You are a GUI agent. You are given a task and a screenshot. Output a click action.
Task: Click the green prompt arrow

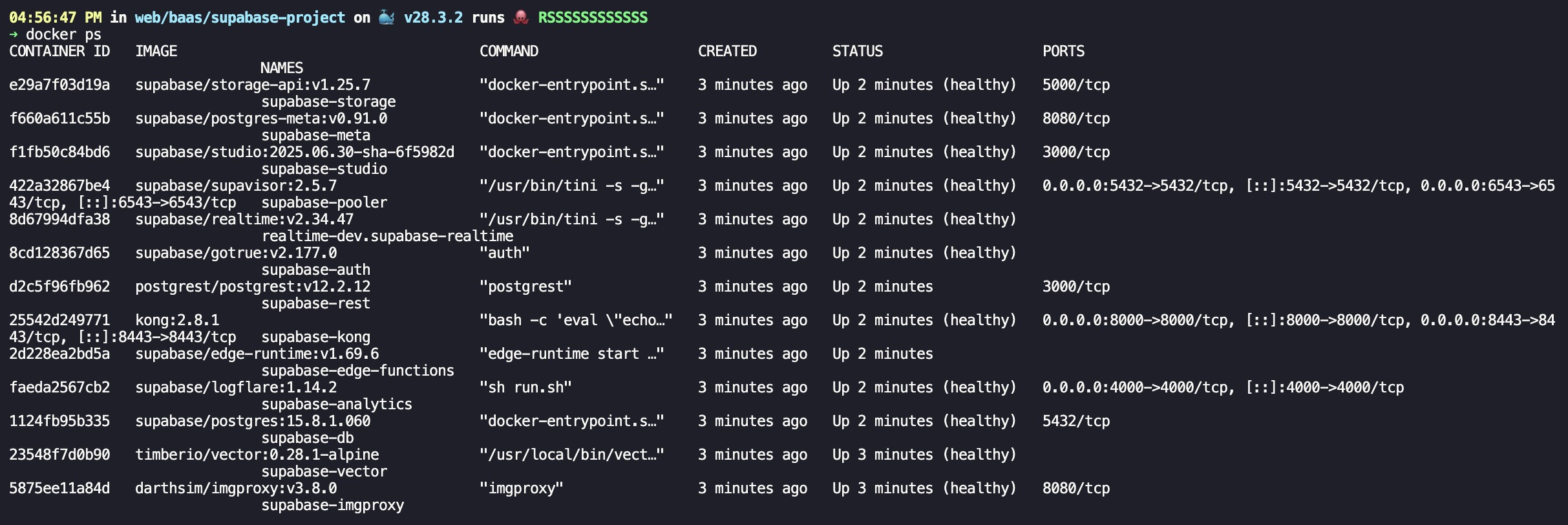click(14, 34)
